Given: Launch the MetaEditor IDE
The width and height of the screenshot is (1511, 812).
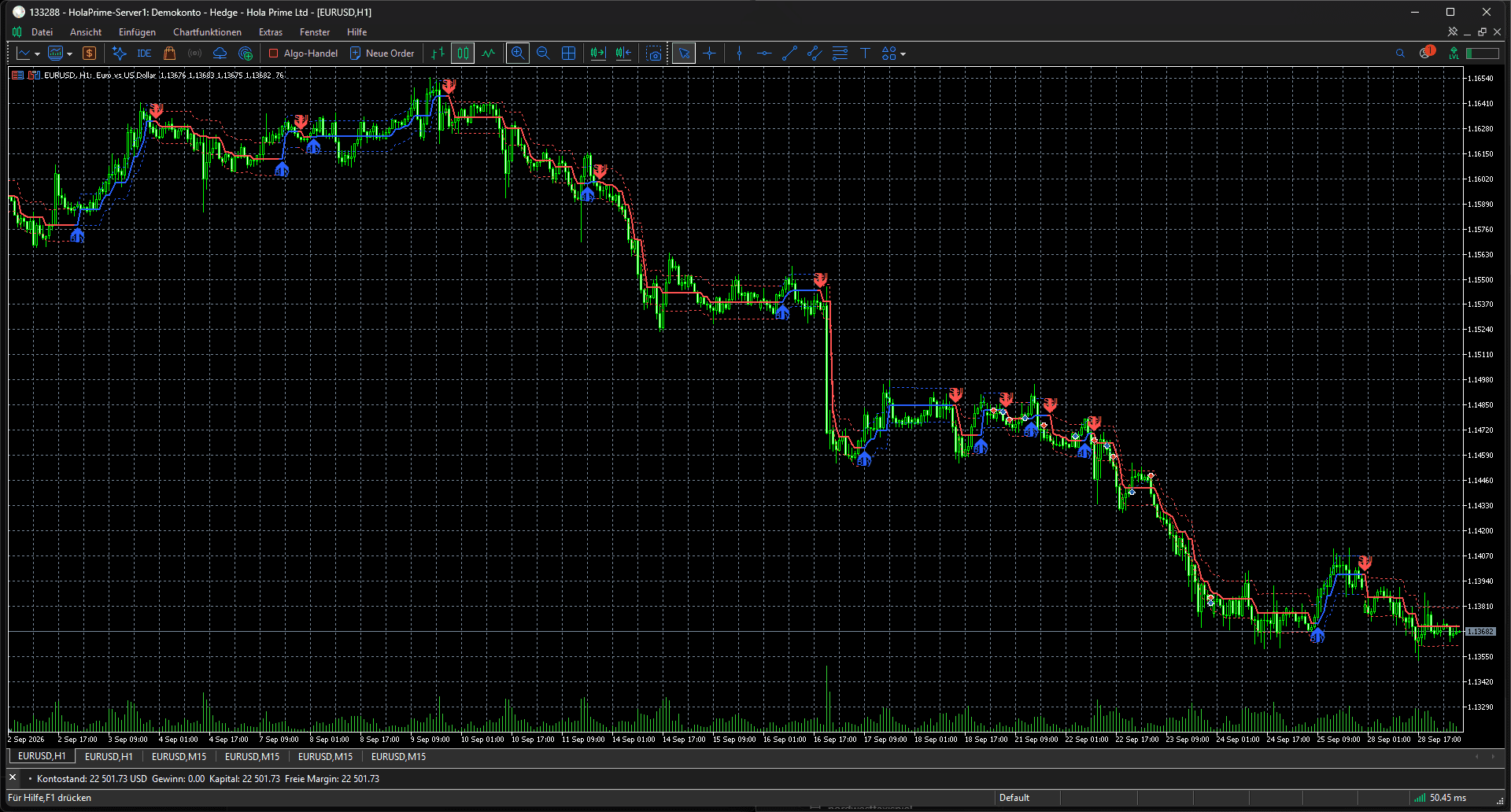Looking at the screenshot, I should click(144, 54).
